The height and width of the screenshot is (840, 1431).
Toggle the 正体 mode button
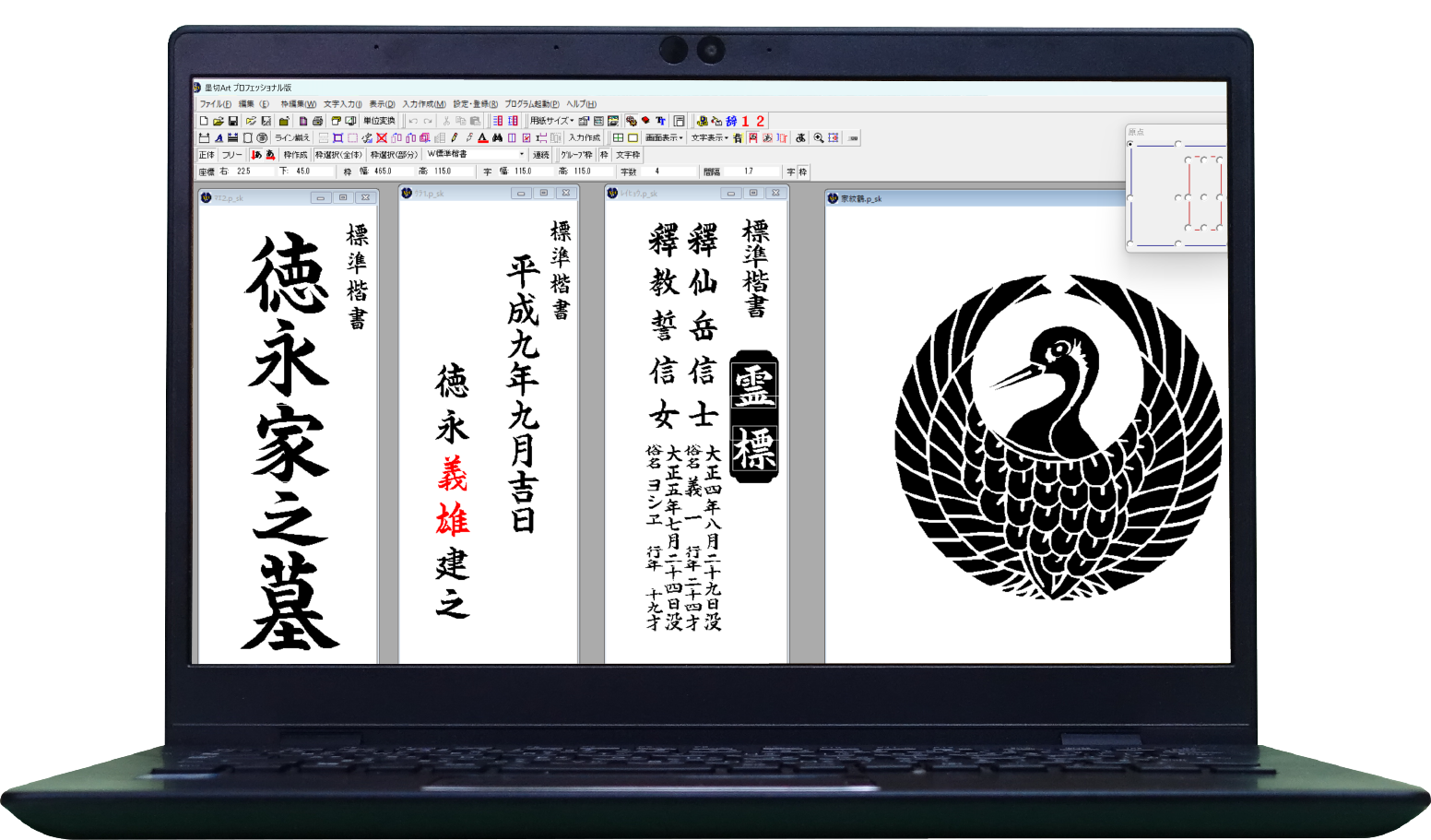pos(207,155)
